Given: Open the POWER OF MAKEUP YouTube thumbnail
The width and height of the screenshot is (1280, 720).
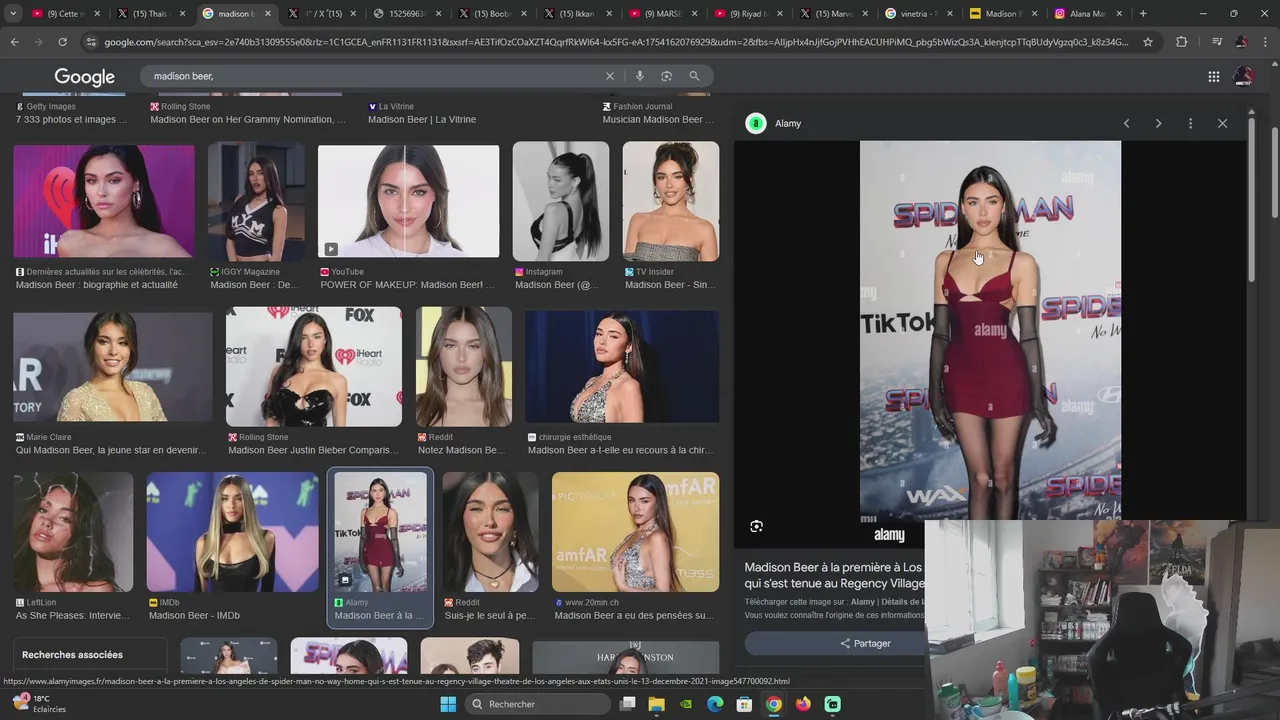Looking at the screenshot, I should 408,201.
